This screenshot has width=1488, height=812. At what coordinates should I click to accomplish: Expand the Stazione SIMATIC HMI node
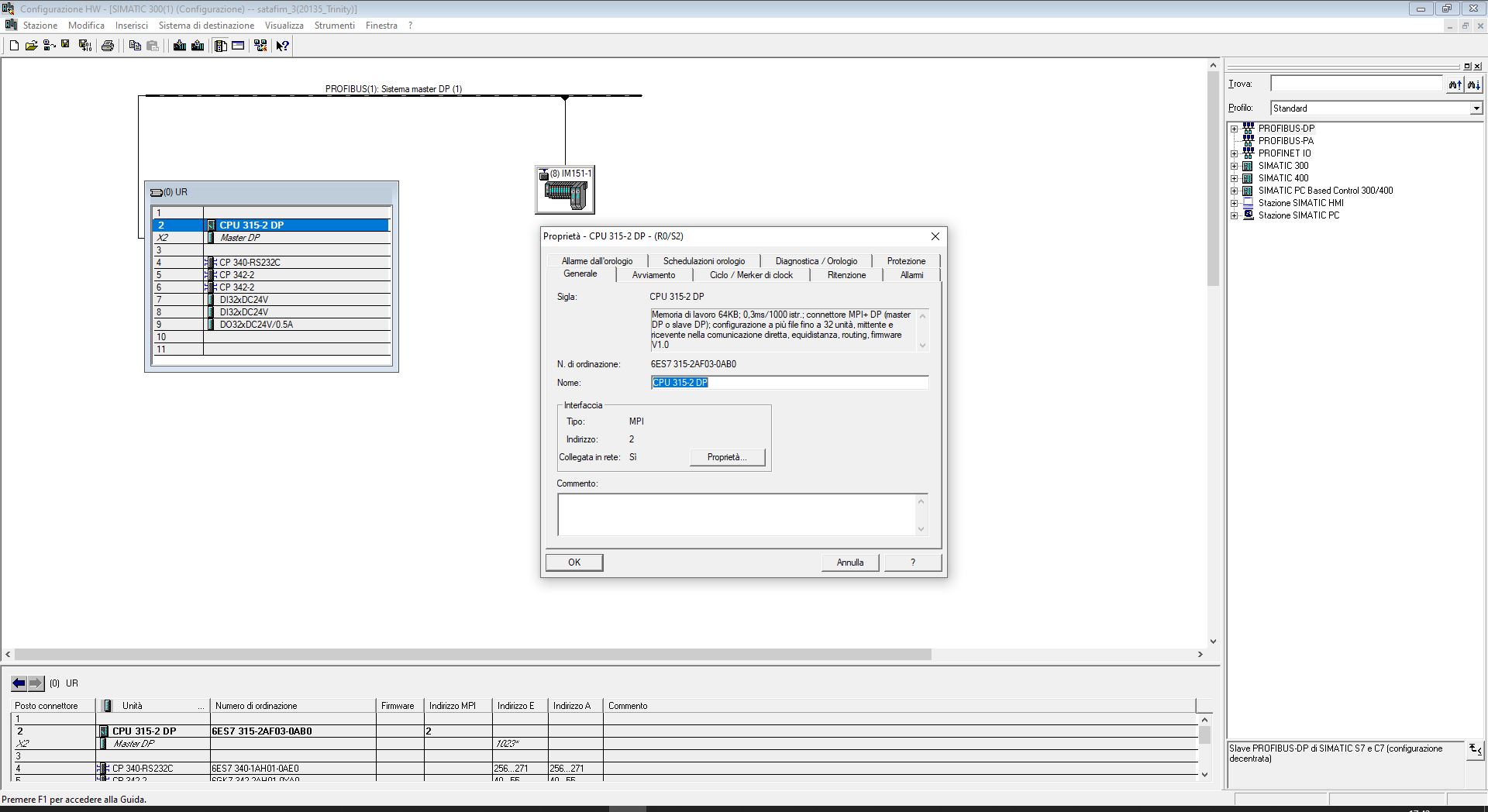[x=1234, y=203]
